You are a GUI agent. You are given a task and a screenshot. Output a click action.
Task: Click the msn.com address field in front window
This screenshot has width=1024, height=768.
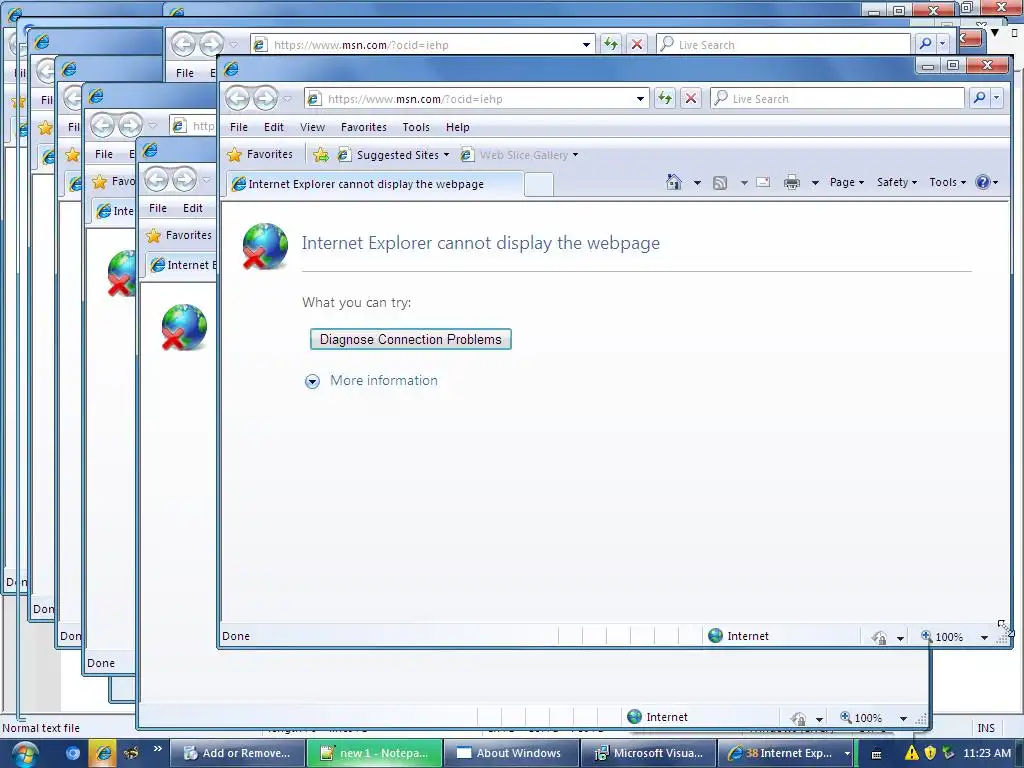tap(477, 99)
